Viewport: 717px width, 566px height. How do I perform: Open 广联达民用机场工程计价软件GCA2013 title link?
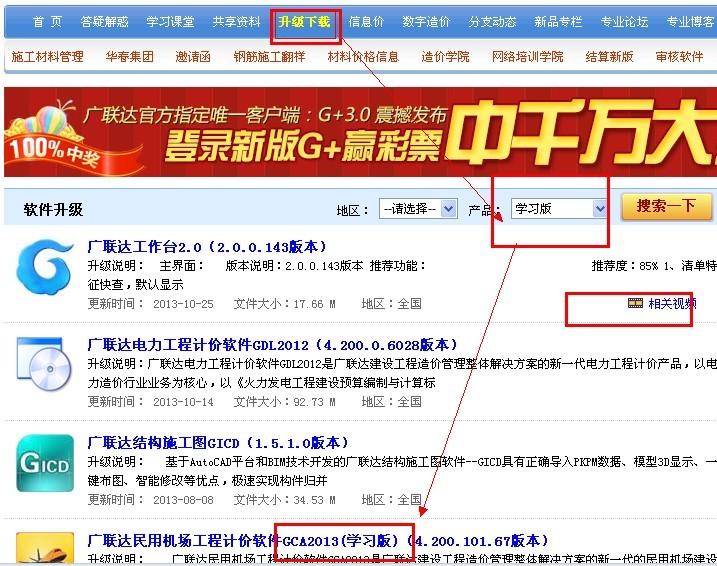[x=317, y=541]
